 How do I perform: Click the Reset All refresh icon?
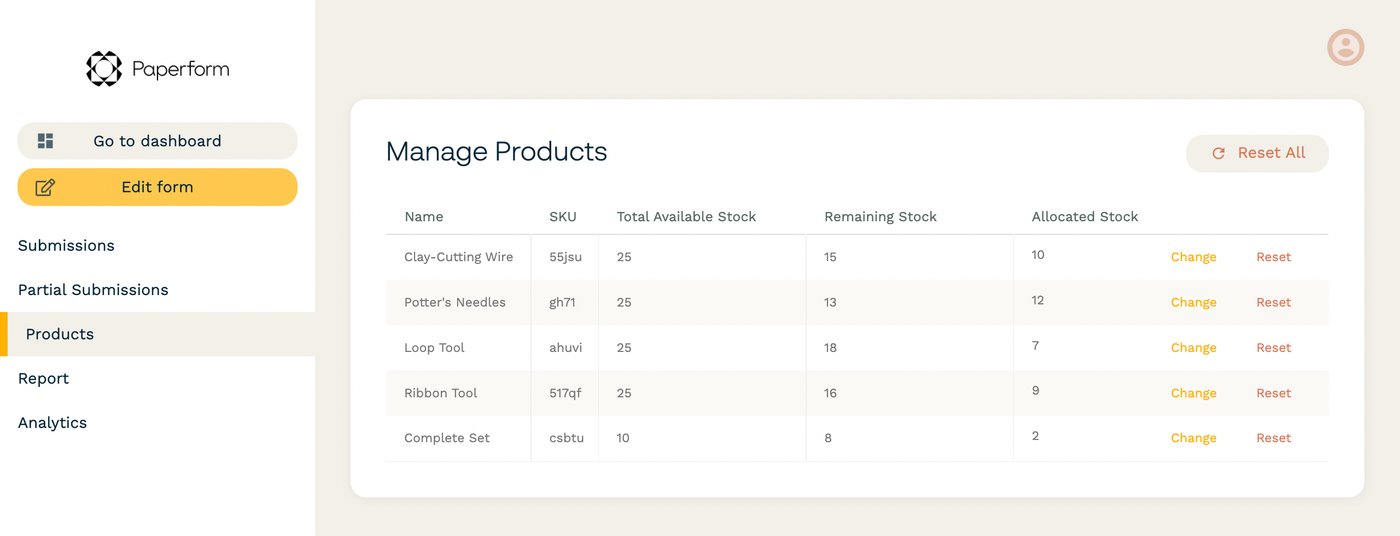click(x=1218, y=153)
